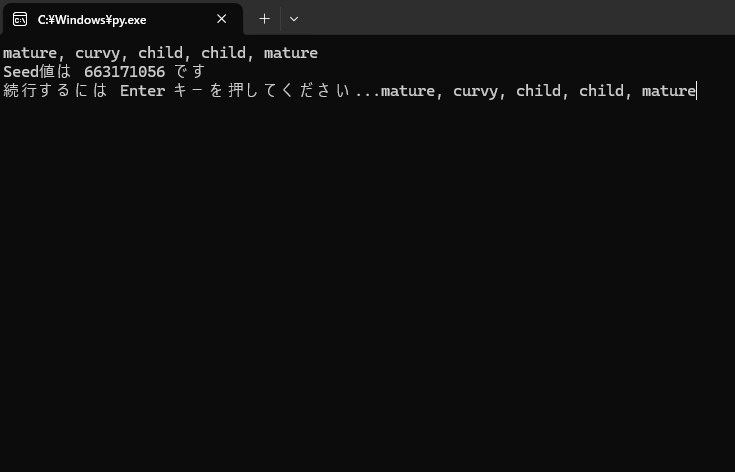Click the "キーを押してください" prompt text
This screenshot has height=472, width=735.
tap(262, 91)
